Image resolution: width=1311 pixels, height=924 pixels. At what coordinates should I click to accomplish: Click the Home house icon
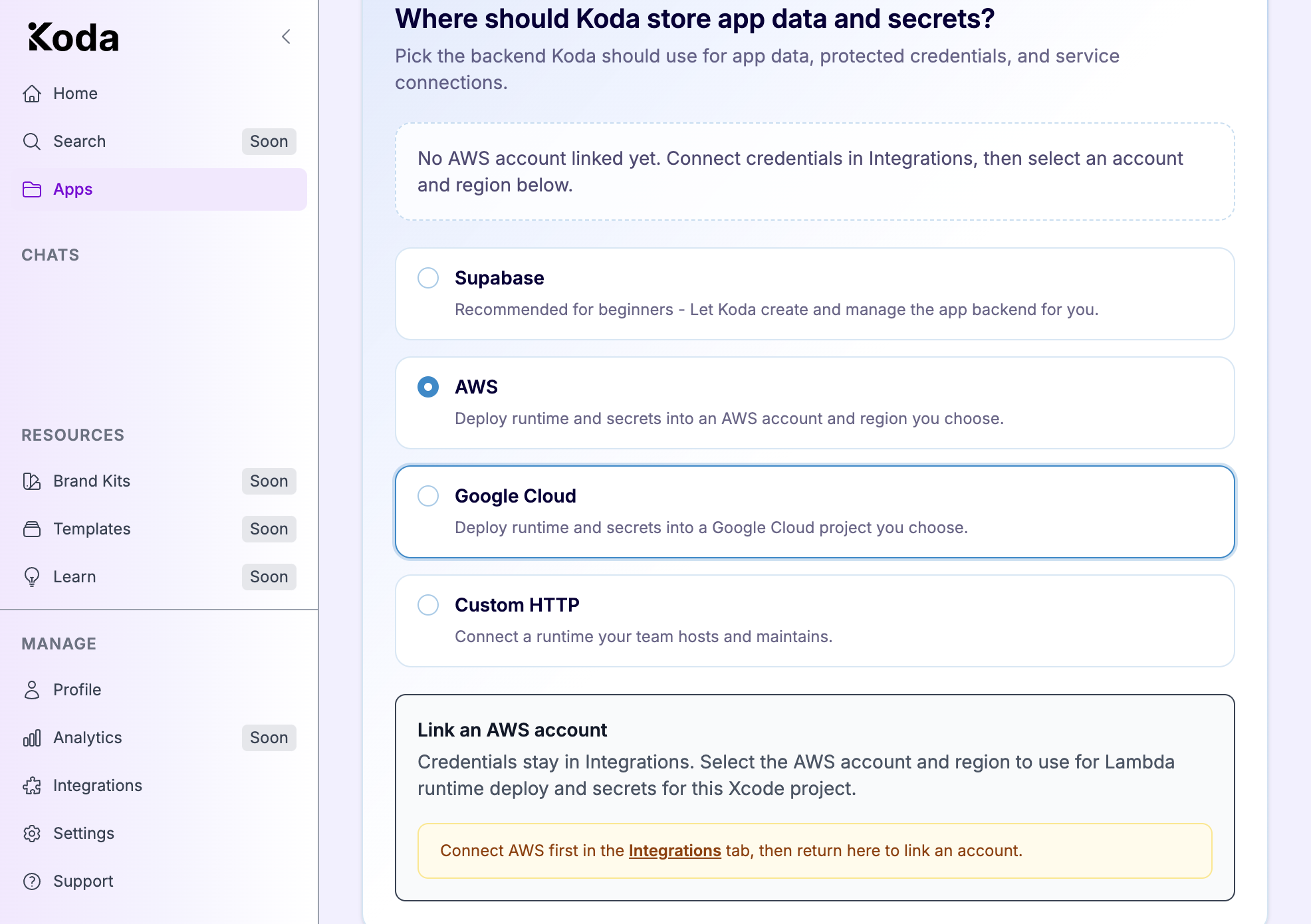pyautogui.click(x=32, y=94)
